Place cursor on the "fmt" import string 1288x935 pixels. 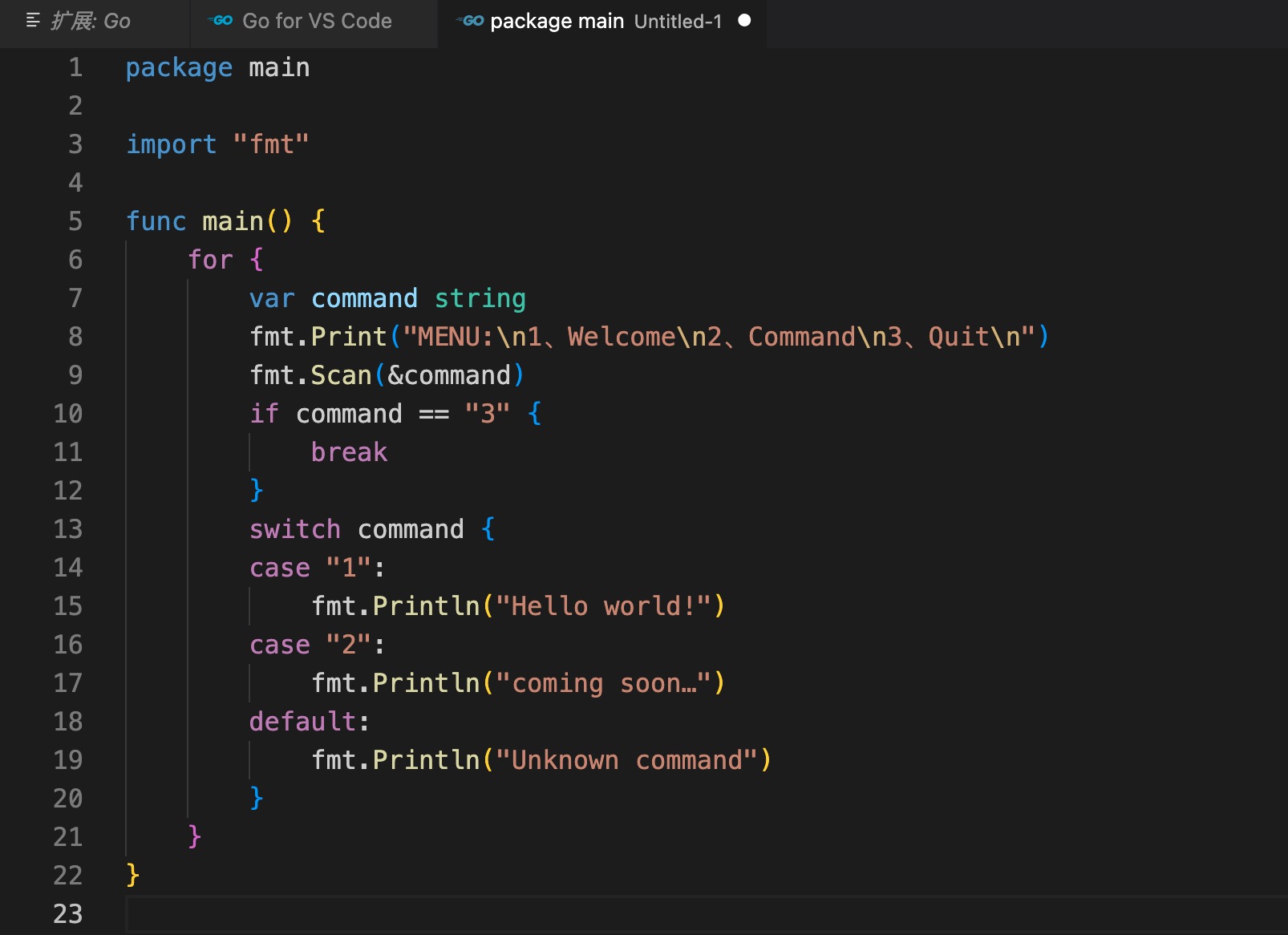[x=271, y=144]
